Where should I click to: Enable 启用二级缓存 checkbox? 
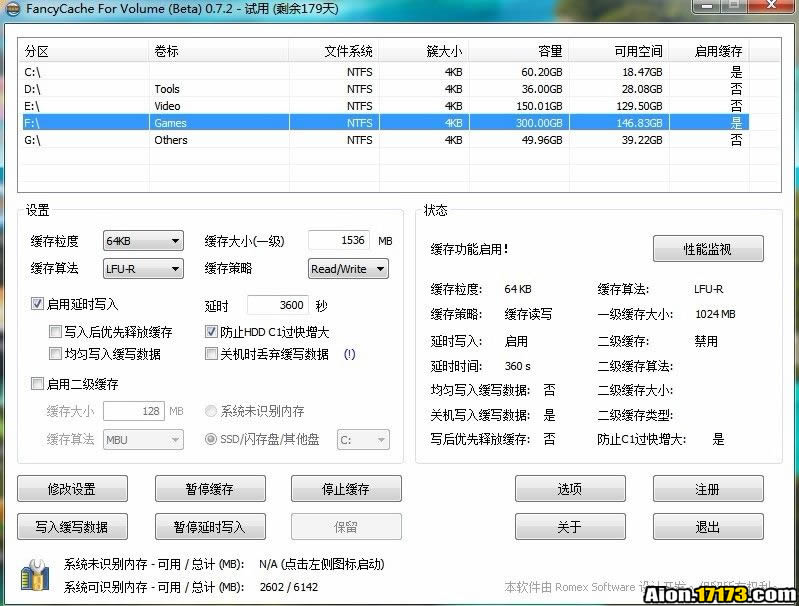coord(37,384)
